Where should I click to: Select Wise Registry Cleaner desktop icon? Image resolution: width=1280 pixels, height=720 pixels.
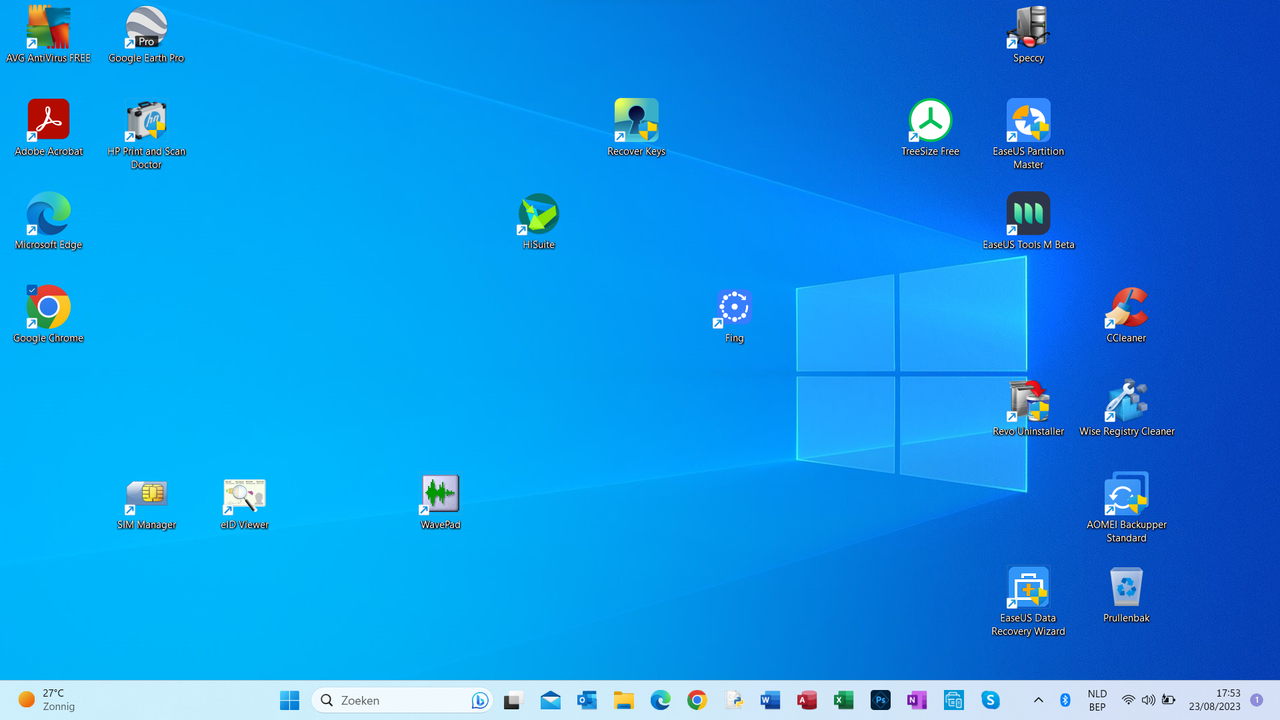1126,407
